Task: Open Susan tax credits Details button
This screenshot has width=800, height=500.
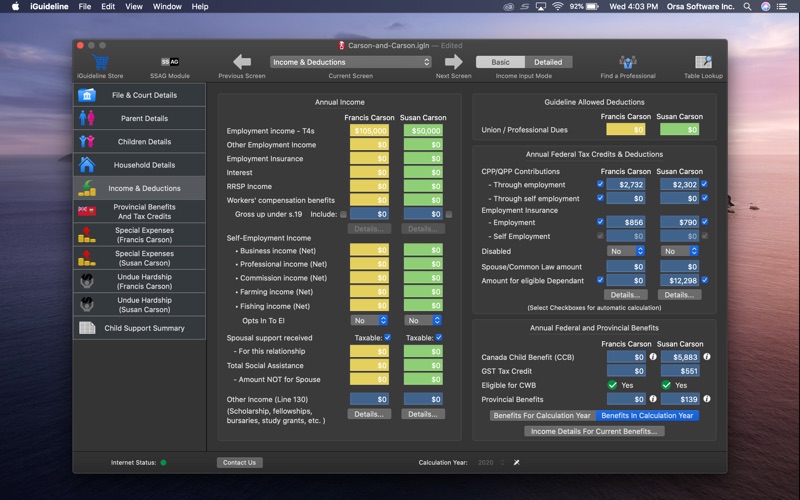Action: tap(680, 295)
